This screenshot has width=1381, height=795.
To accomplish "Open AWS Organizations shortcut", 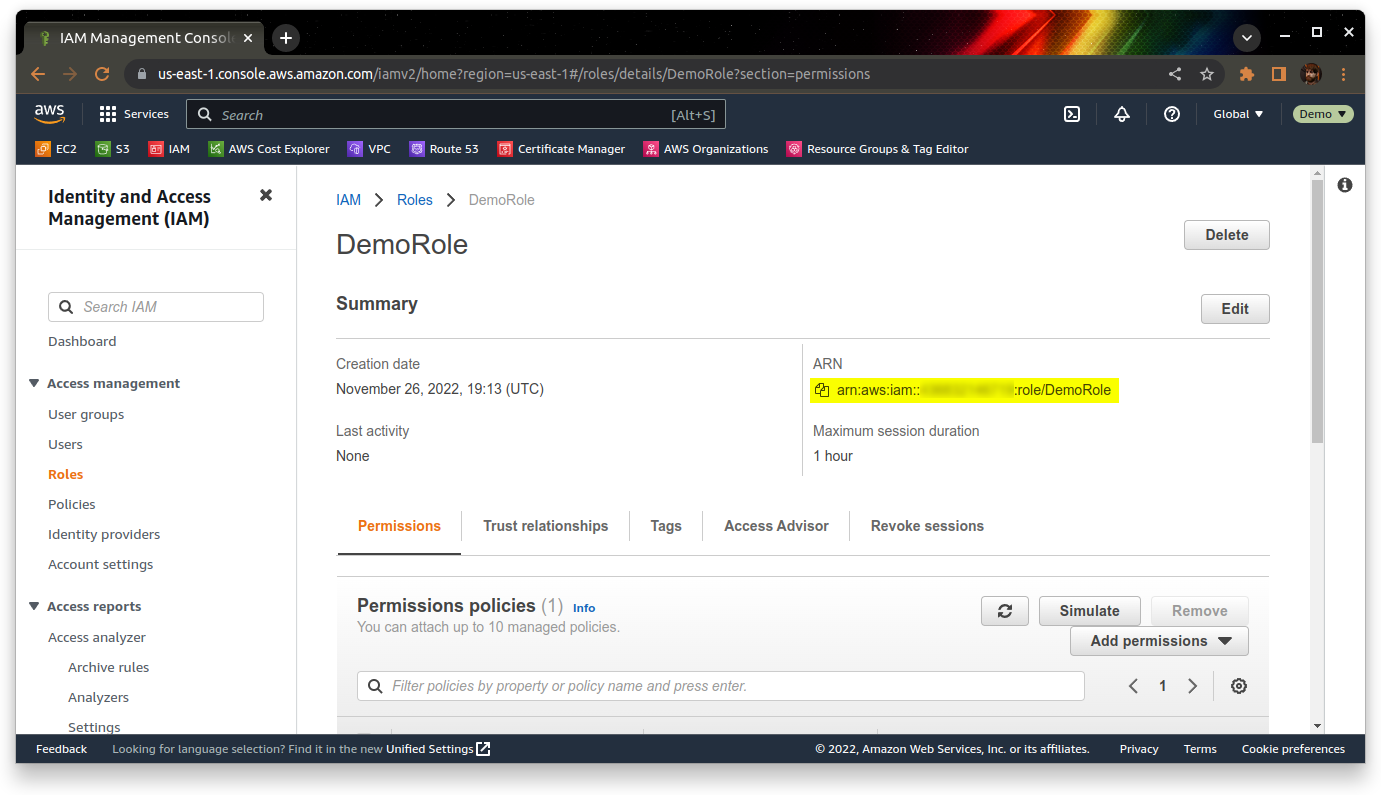I will tap(706, 149).
